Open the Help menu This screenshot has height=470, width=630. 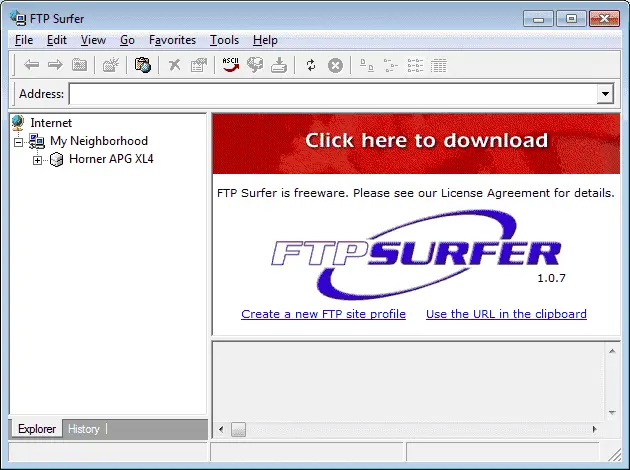[265, 40]
